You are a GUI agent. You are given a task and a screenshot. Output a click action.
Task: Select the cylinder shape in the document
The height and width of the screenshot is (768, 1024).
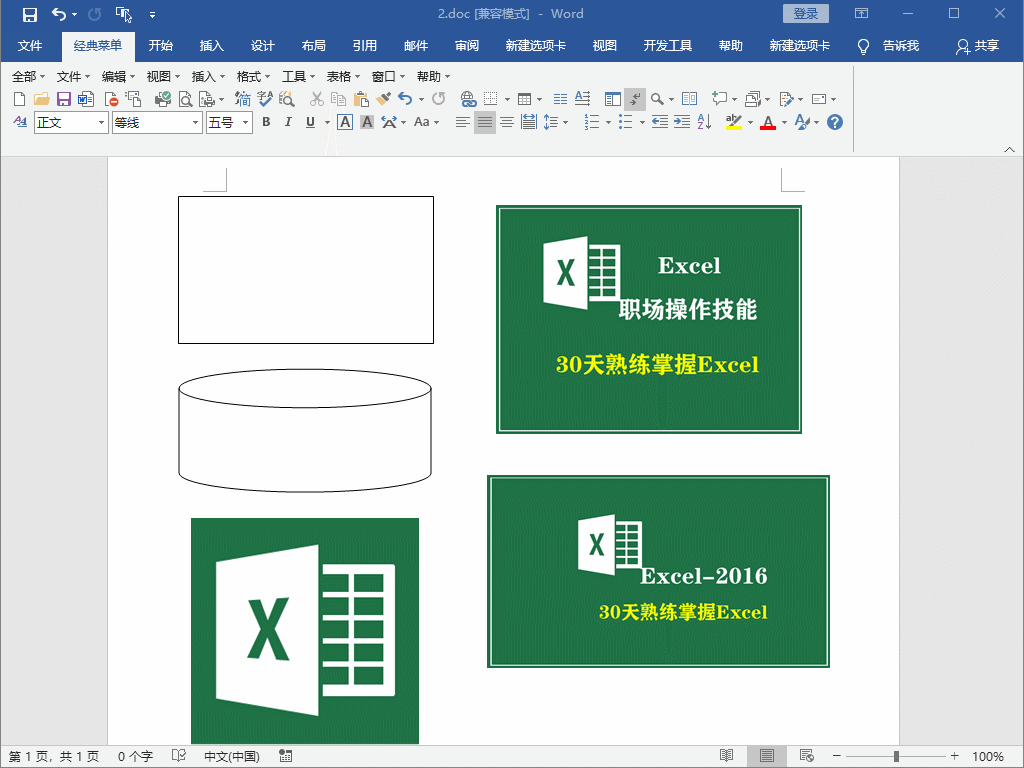pos(305,430)
